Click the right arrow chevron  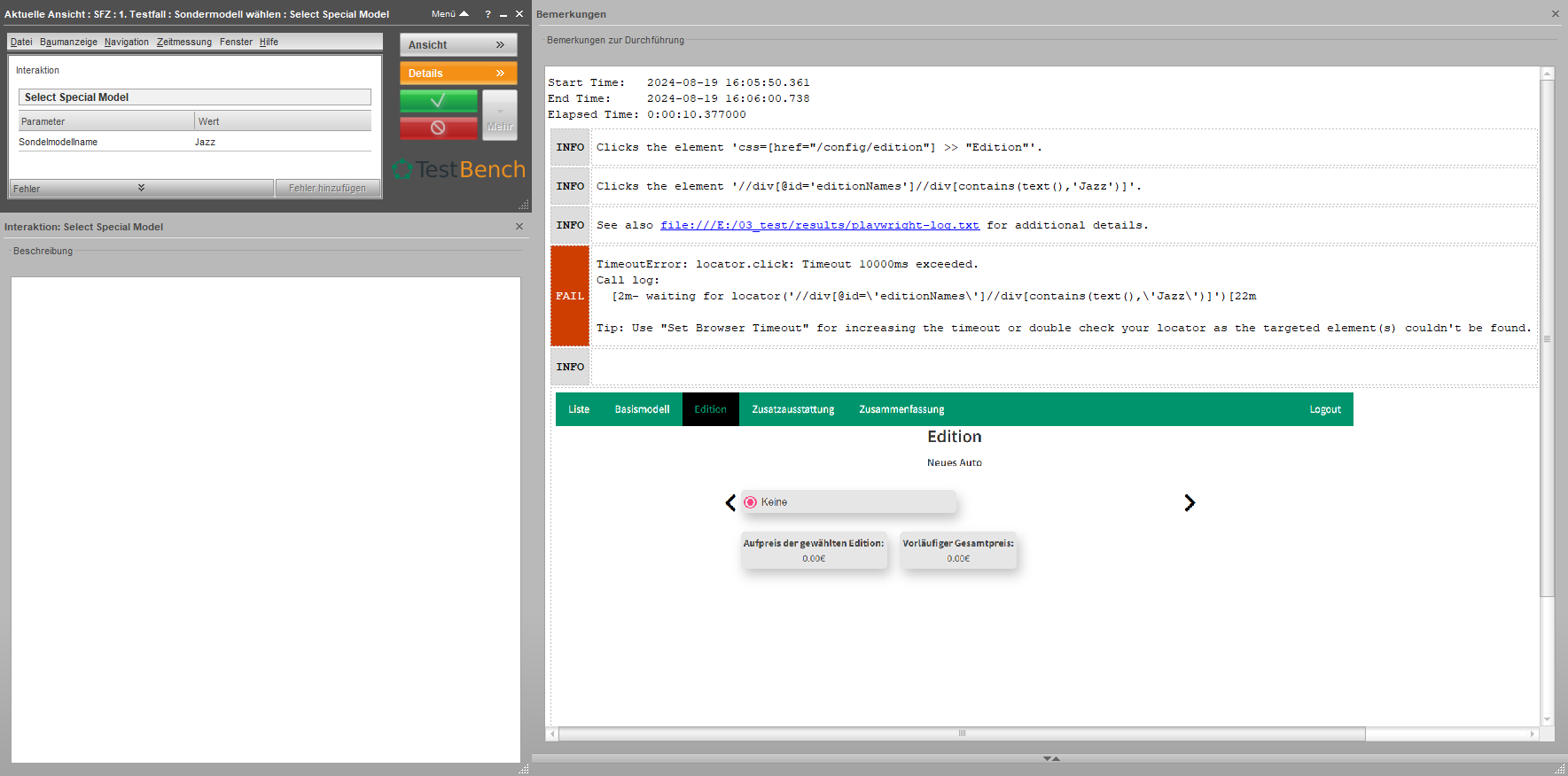coord(1190,503)
